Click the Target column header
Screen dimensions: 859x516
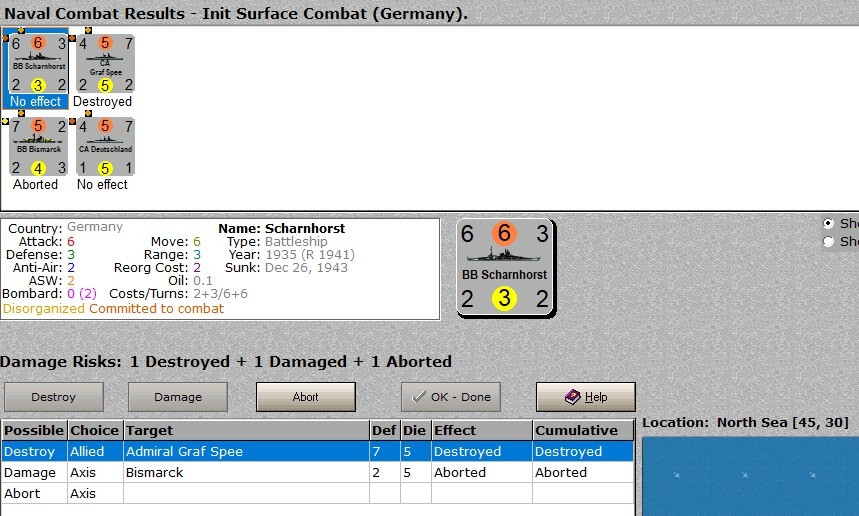(247, 430)
